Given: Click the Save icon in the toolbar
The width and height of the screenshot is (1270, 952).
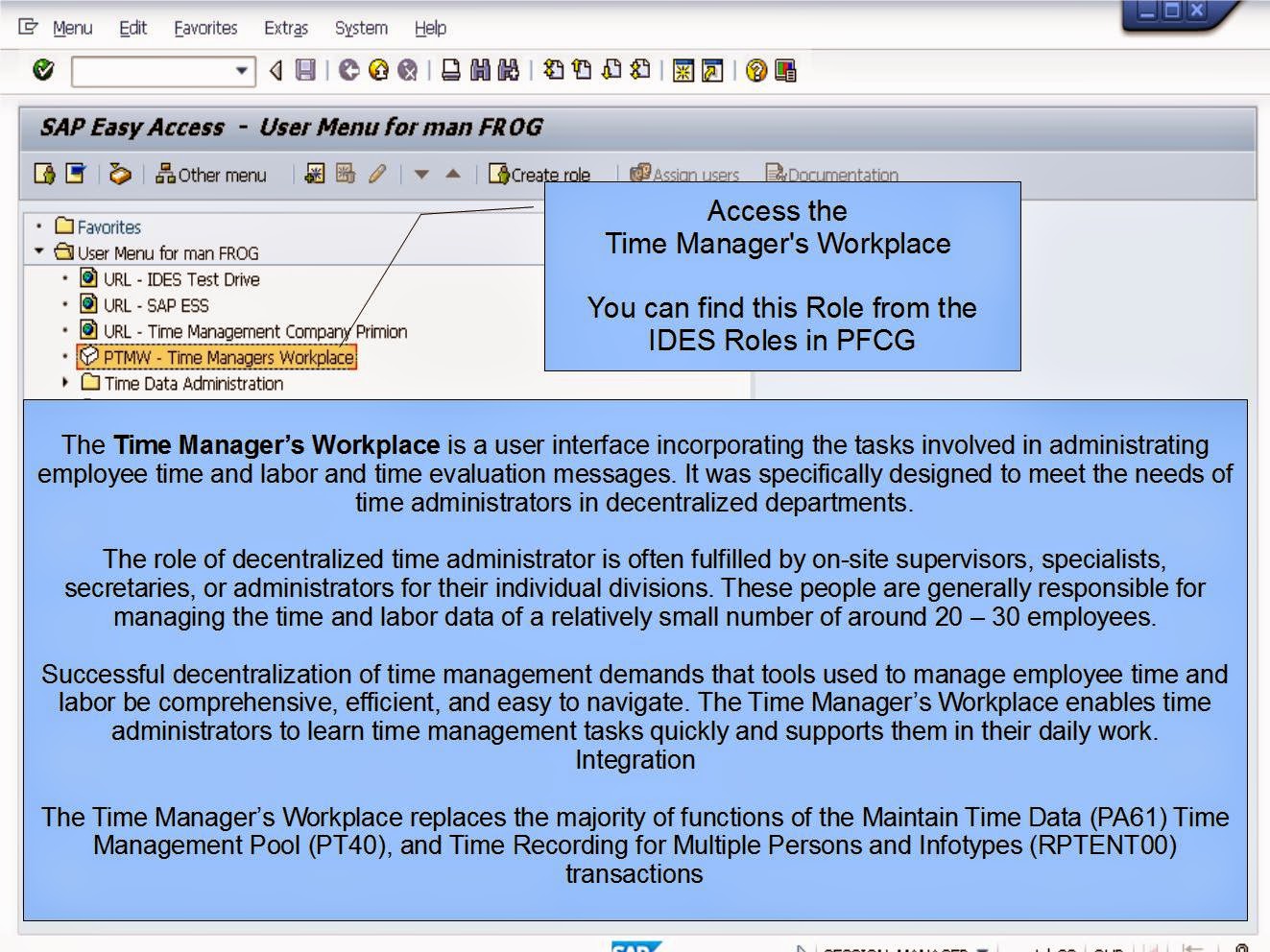Looking at the screenshot, I should click(x=303, y=69).
